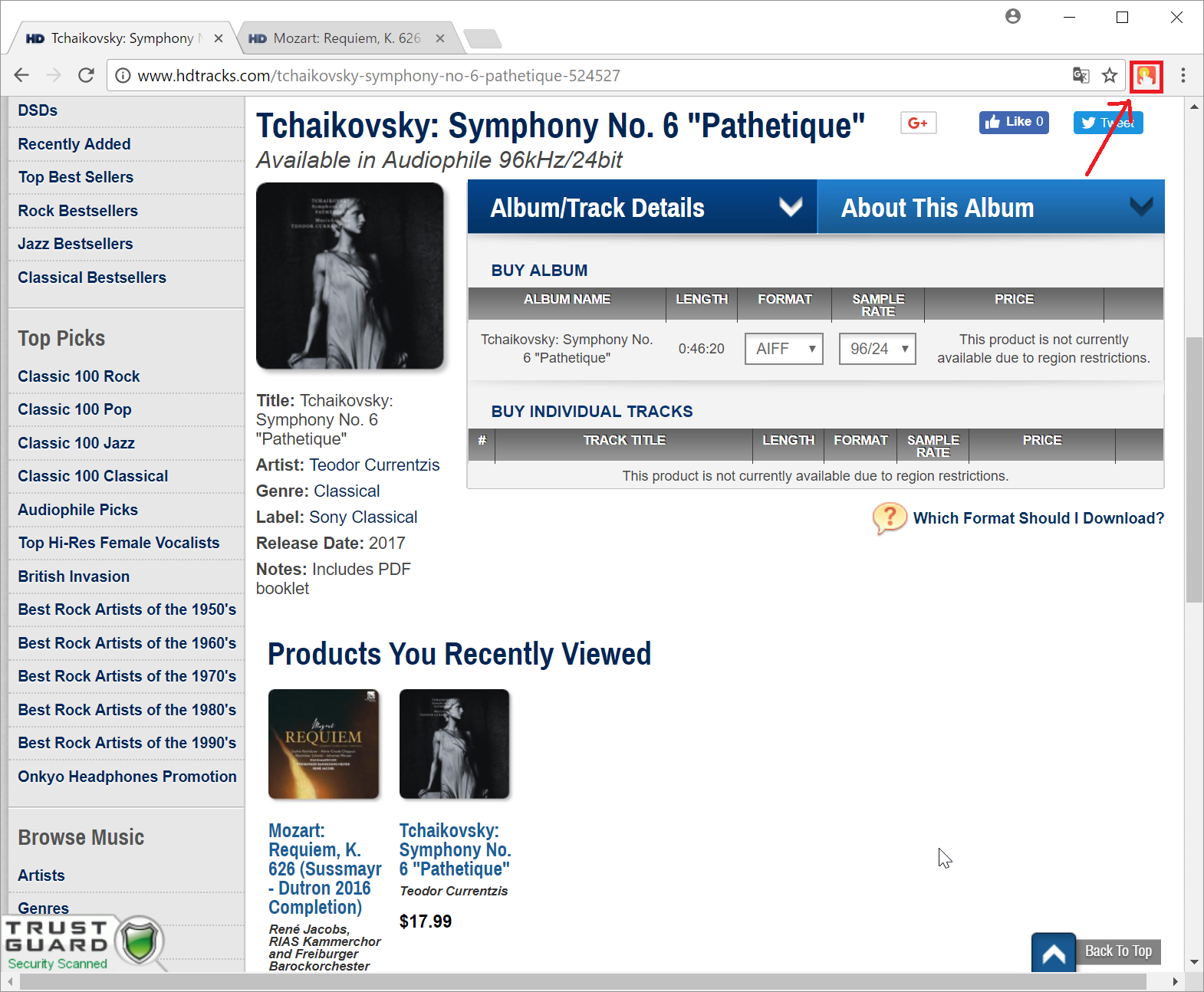
Task: Open the question mark format help icon
Action: 890,518
